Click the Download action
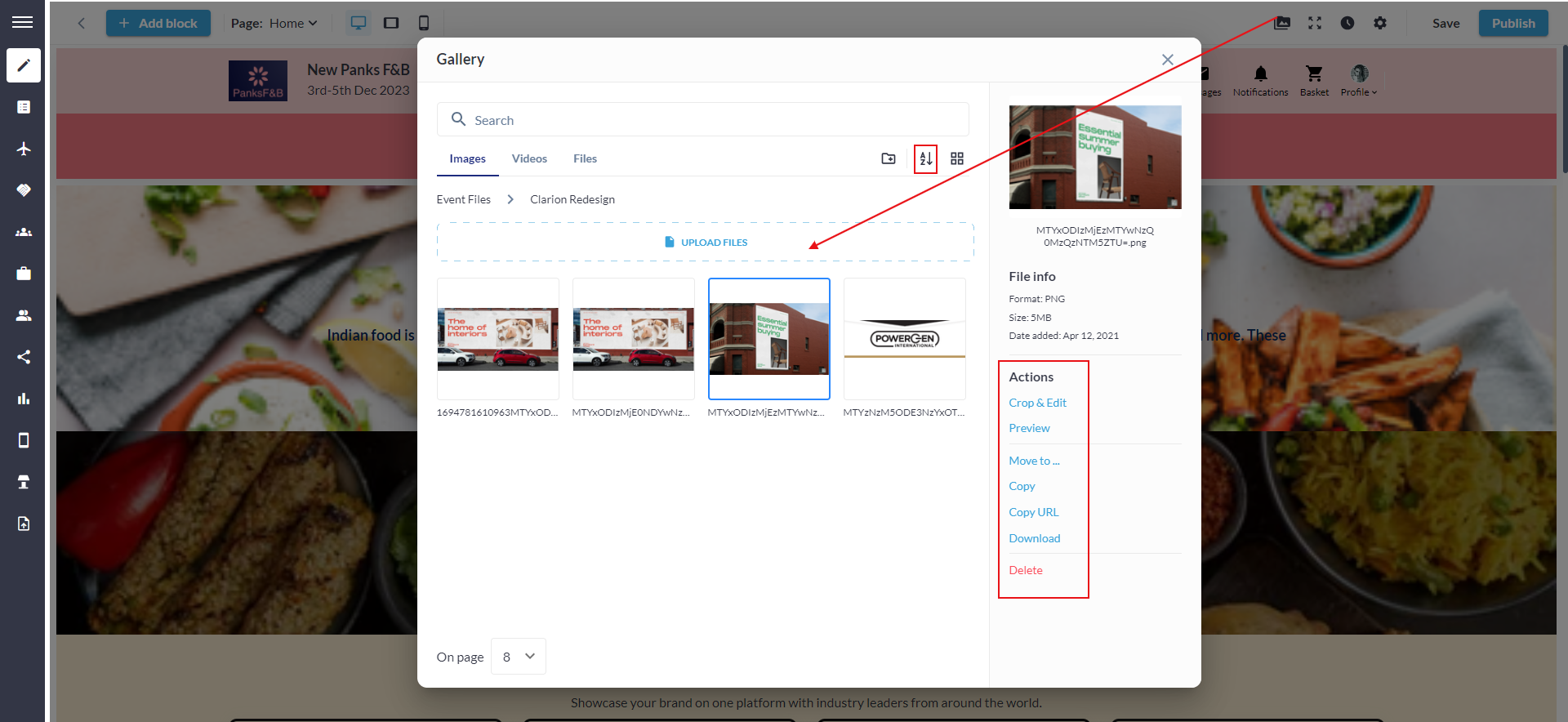 (1034, 538)
